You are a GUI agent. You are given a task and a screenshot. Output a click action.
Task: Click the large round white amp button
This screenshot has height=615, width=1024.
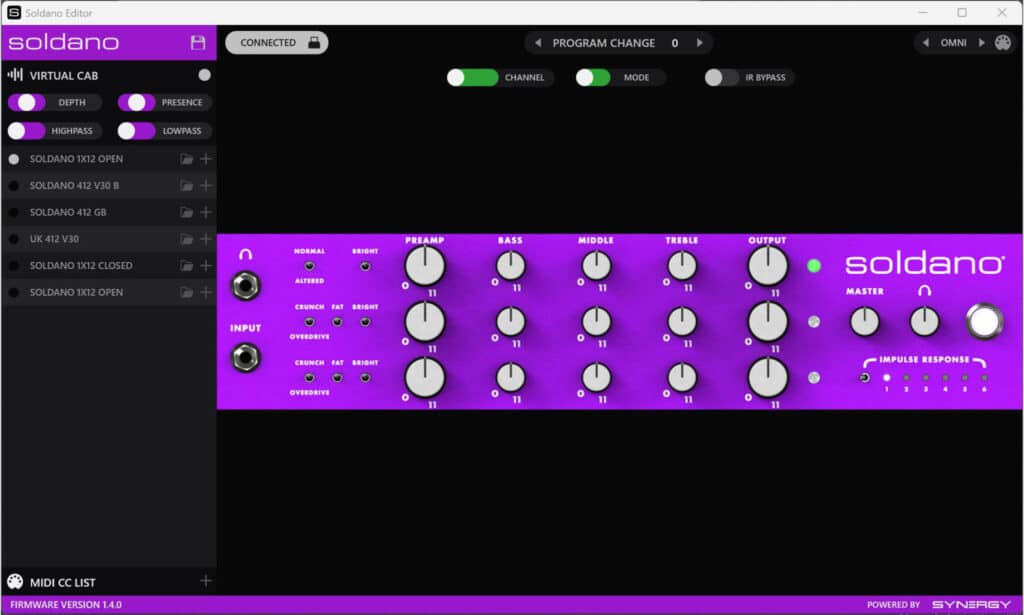(x=984, y=322)
